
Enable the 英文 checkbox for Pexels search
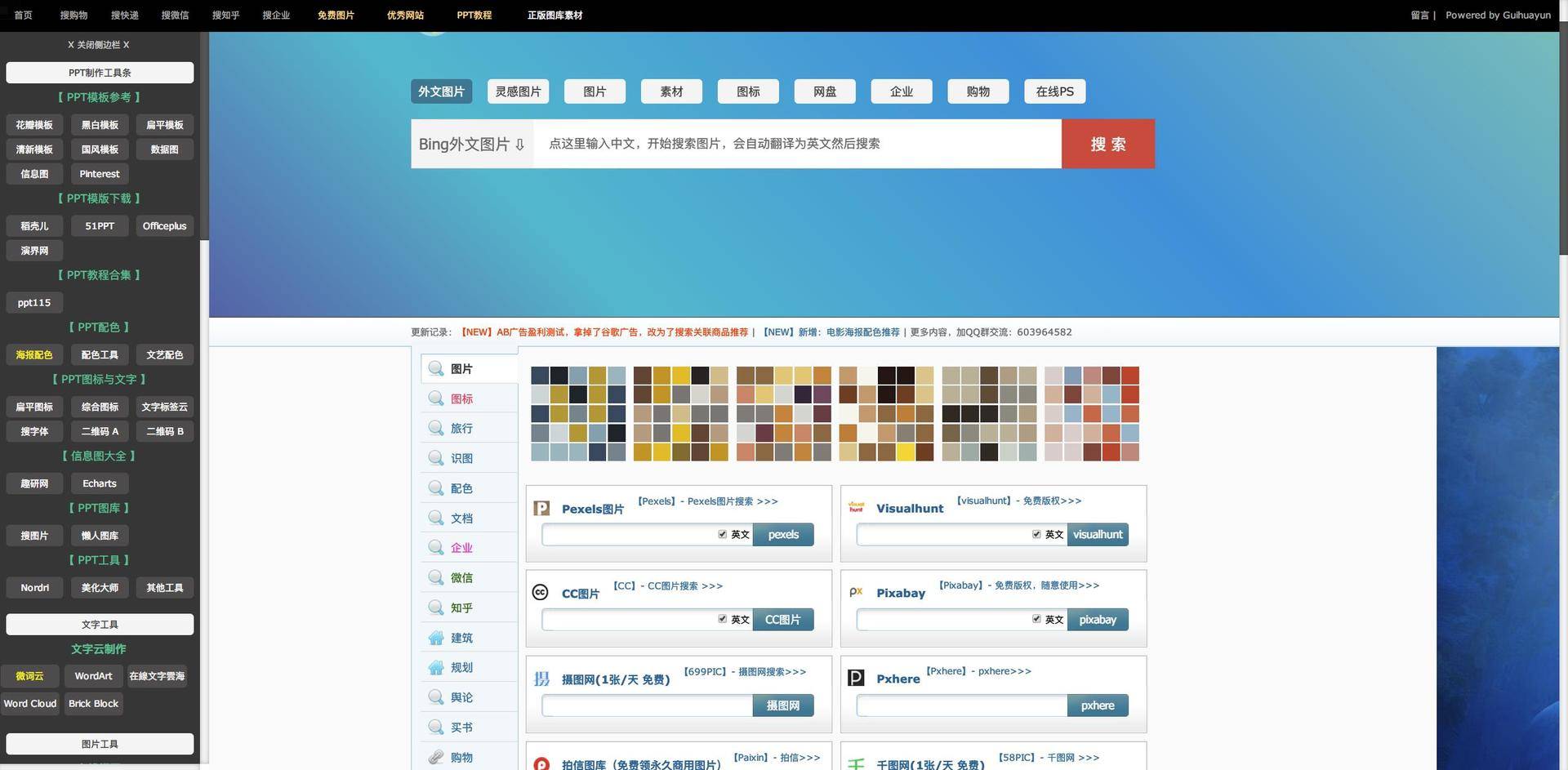pos(723,534)
